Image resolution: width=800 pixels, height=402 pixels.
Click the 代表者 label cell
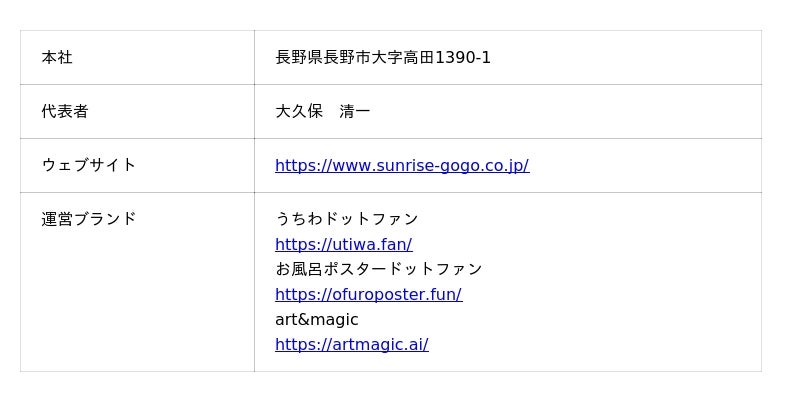coord(65,112)
